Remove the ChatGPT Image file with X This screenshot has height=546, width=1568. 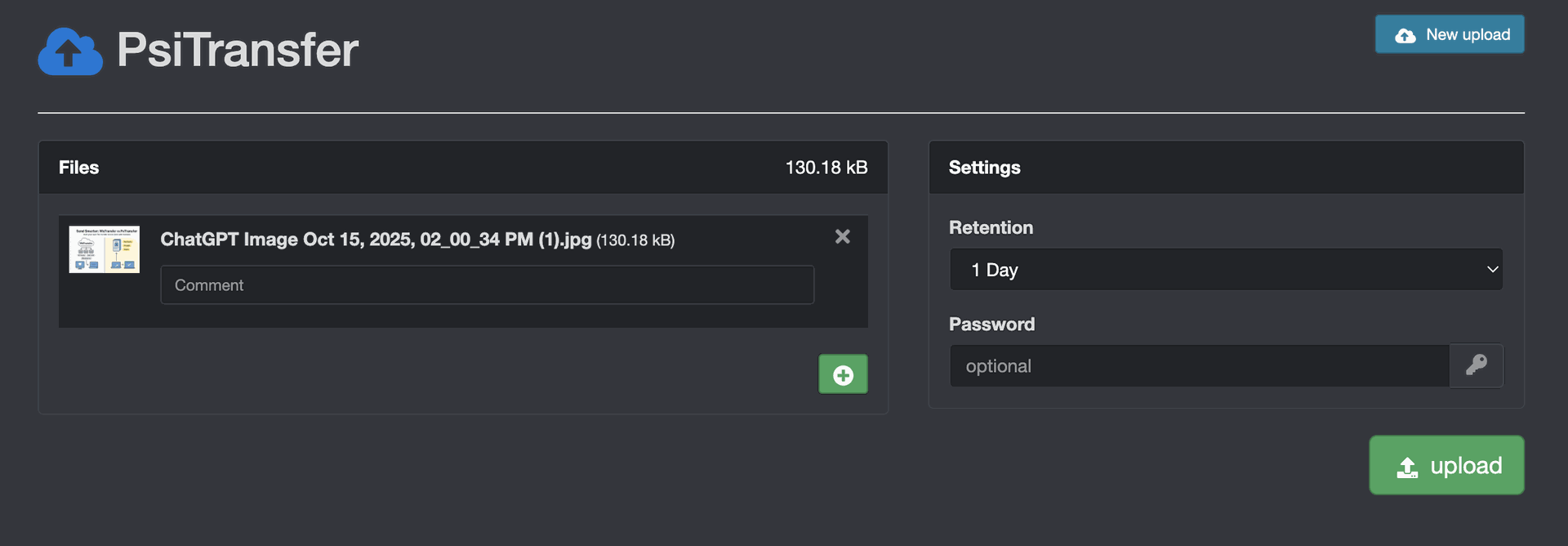coord(842,237)
